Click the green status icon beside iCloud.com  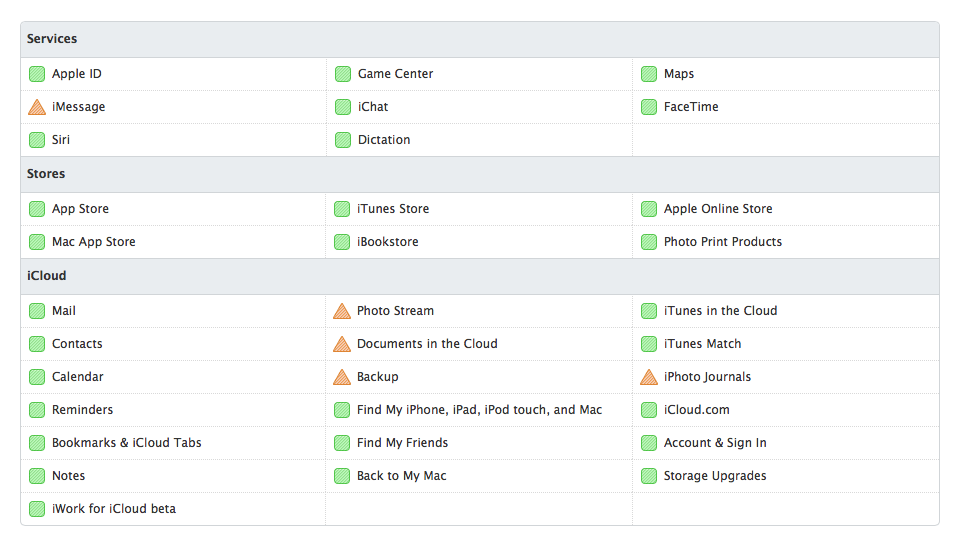click(649, 410)
